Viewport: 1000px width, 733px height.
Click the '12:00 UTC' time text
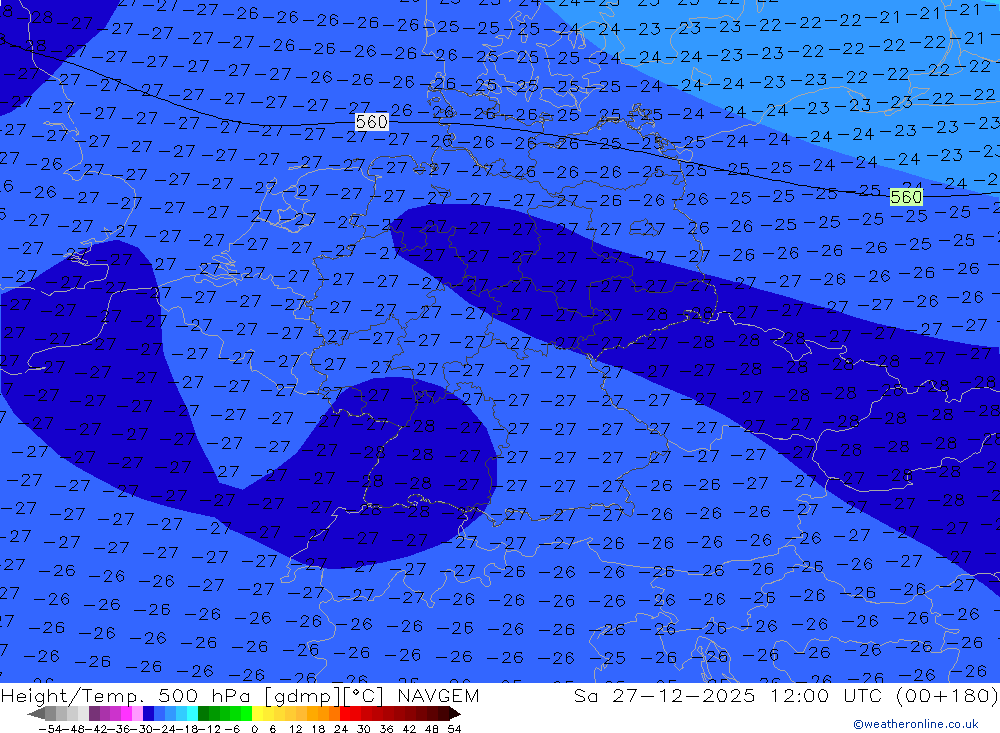(827, 696)
